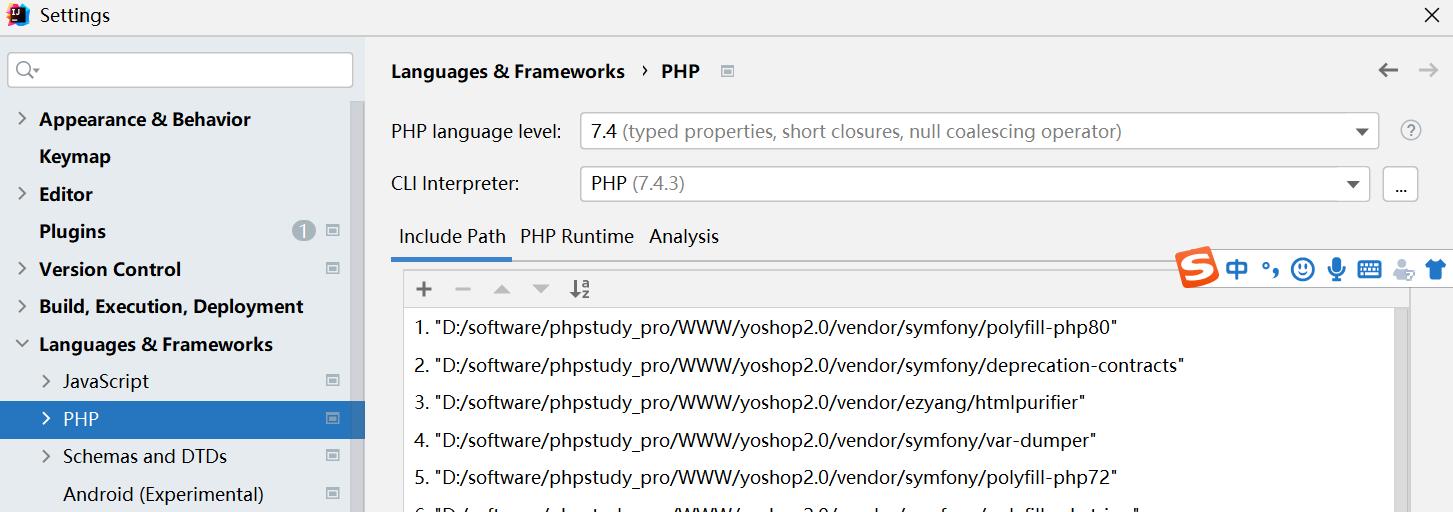
Task: Switch to the PHP Runtime tab
Action: pos(577,237)
